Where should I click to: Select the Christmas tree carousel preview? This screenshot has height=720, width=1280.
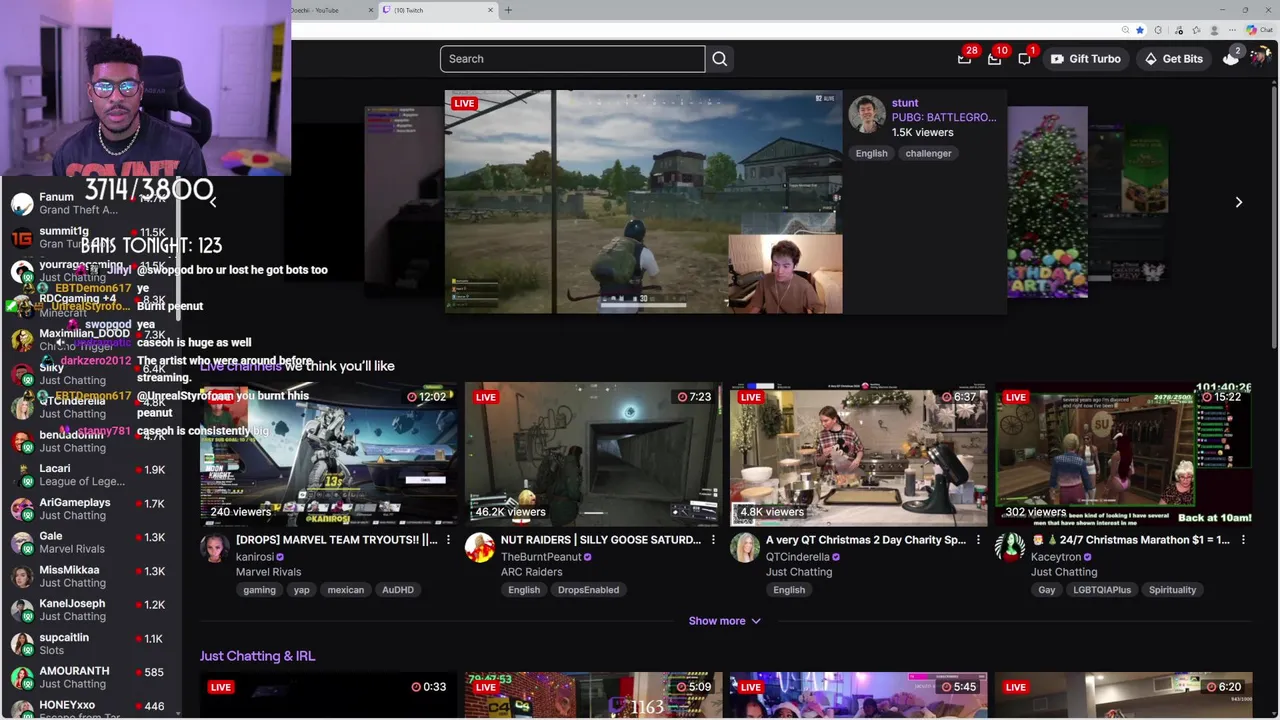[1047, 202]
